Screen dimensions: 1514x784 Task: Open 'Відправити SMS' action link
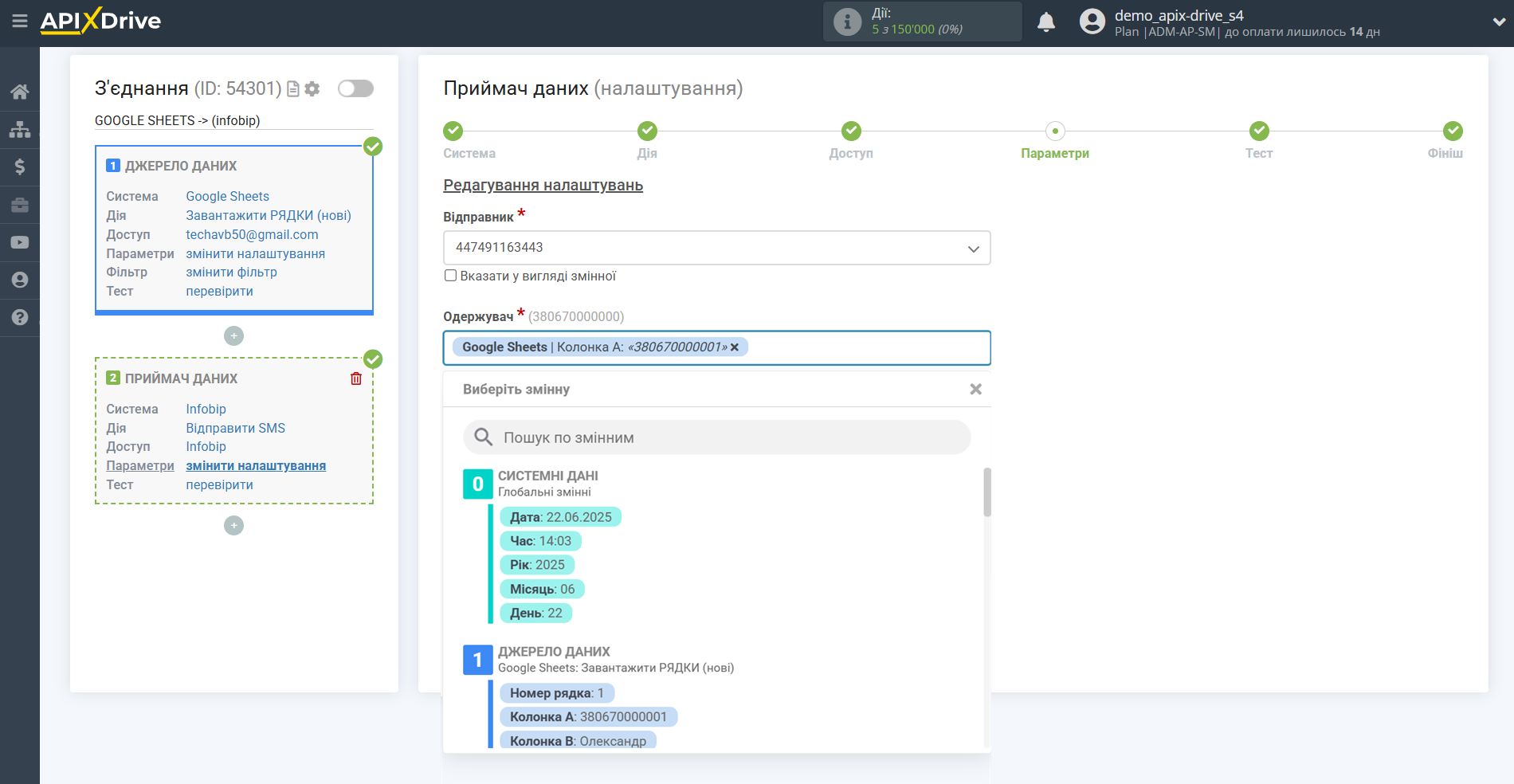[x=235, y=428]
